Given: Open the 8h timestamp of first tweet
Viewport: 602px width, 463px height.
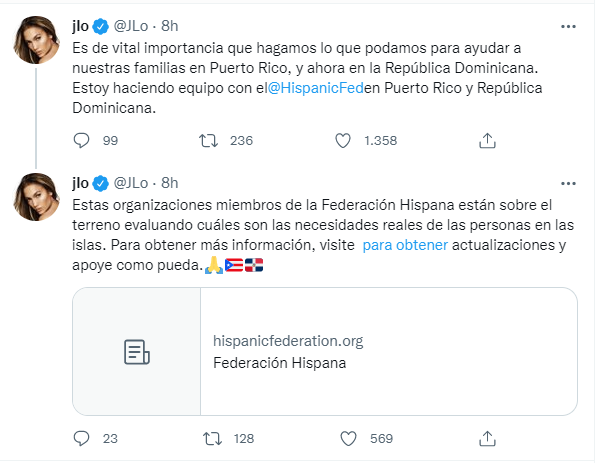Looking at the screenshot, I should [169, 23].
